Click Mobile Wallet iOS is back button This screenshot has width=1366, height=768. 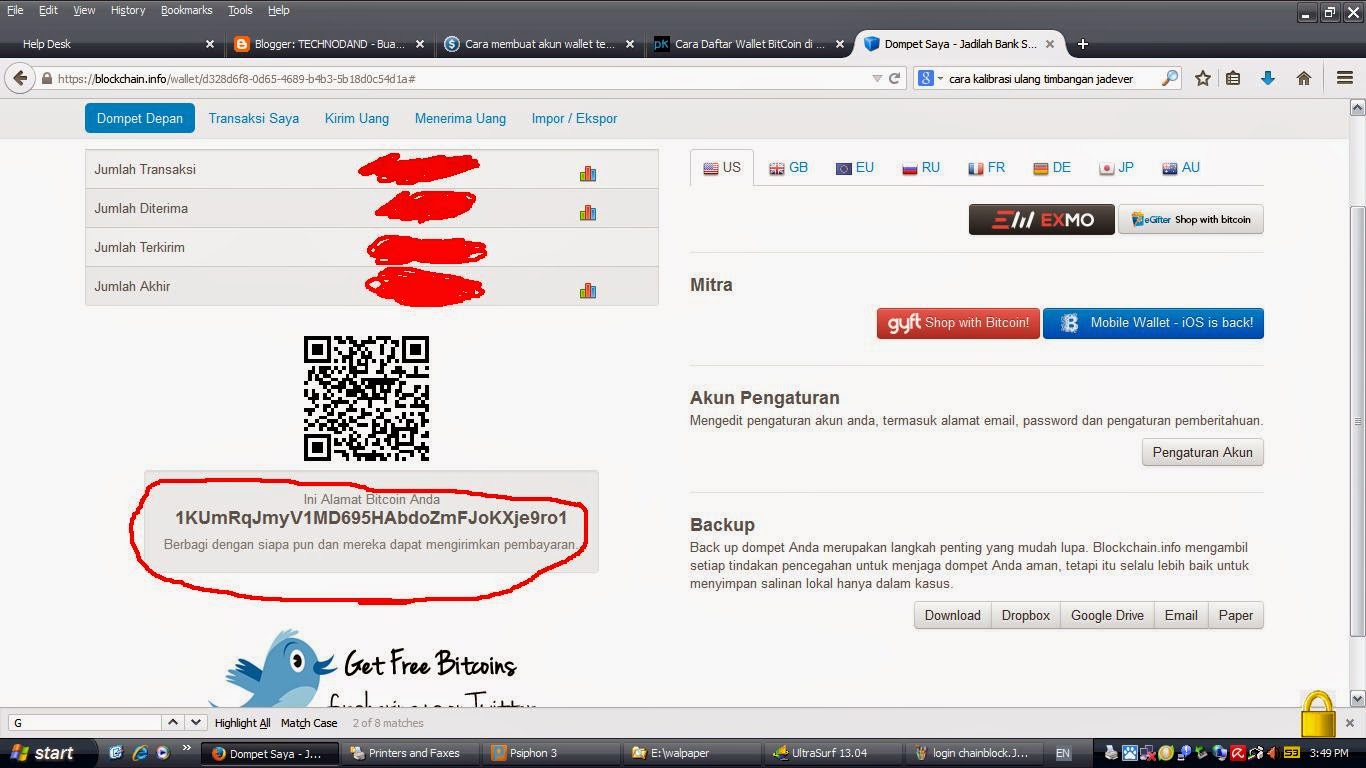[x=1153, y=323]
